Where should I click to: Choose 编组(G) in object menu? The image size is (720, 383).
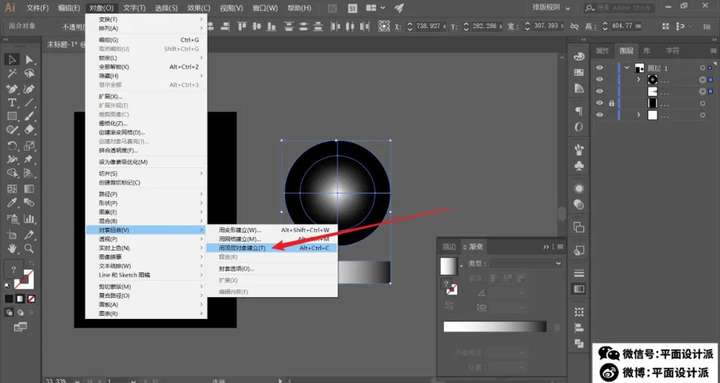pyautogui.click(x=146, y=40)
